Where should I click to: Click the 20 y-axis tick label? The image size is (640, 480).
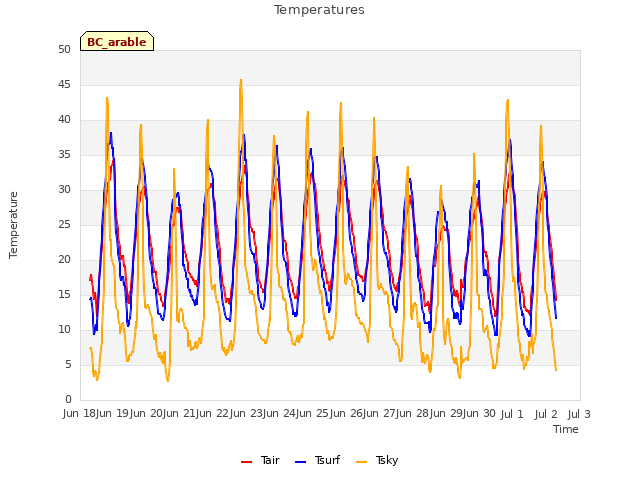tap(64, 260)
